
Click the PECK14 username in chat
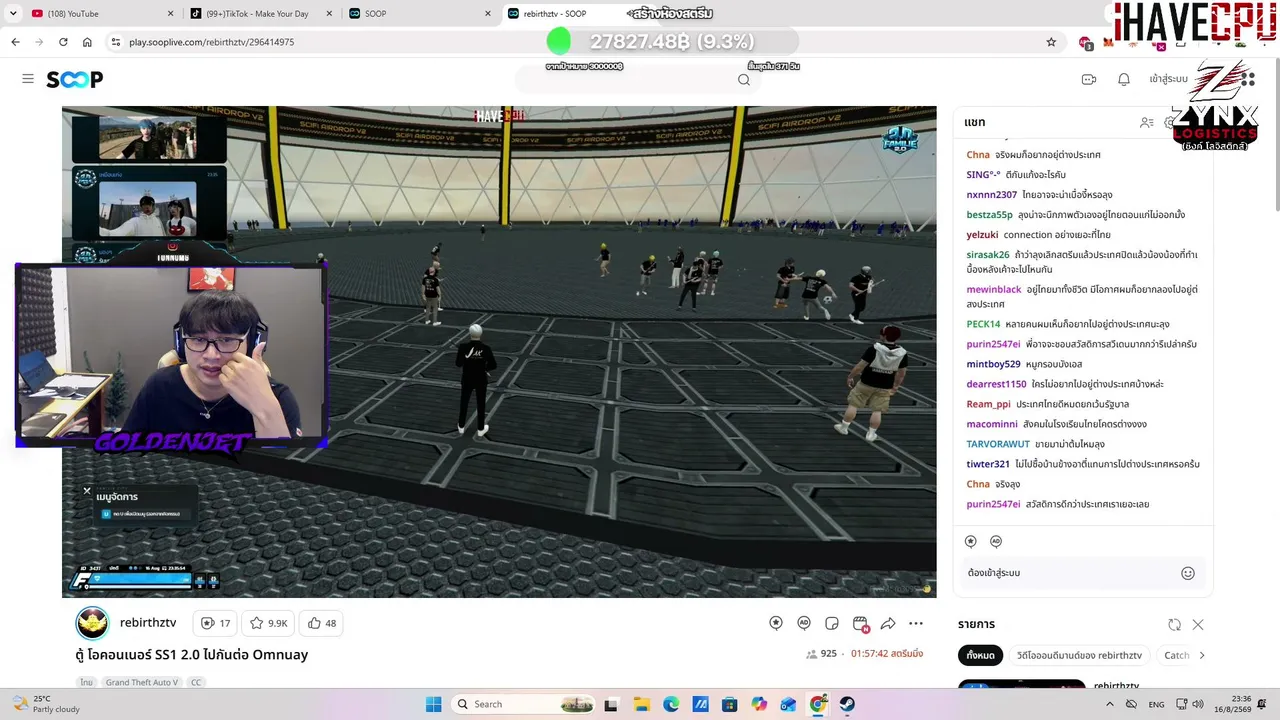983,324
